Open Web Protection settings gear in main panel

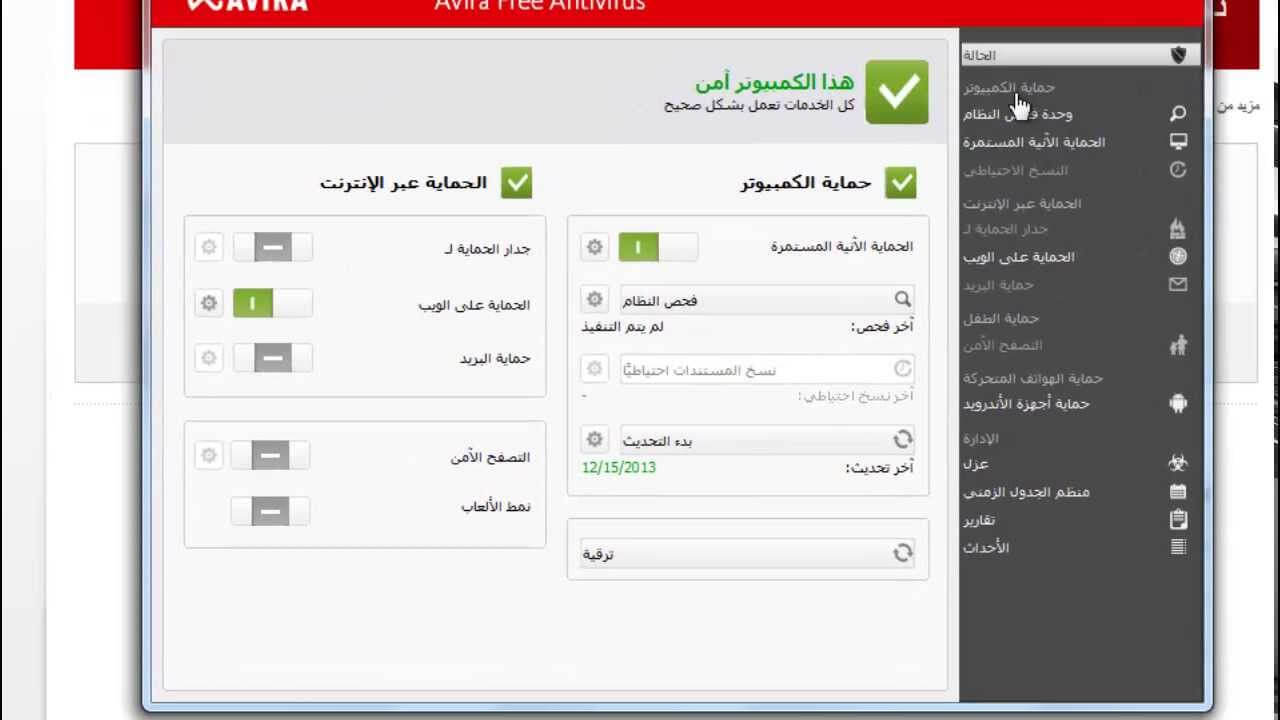pos(209,303)
